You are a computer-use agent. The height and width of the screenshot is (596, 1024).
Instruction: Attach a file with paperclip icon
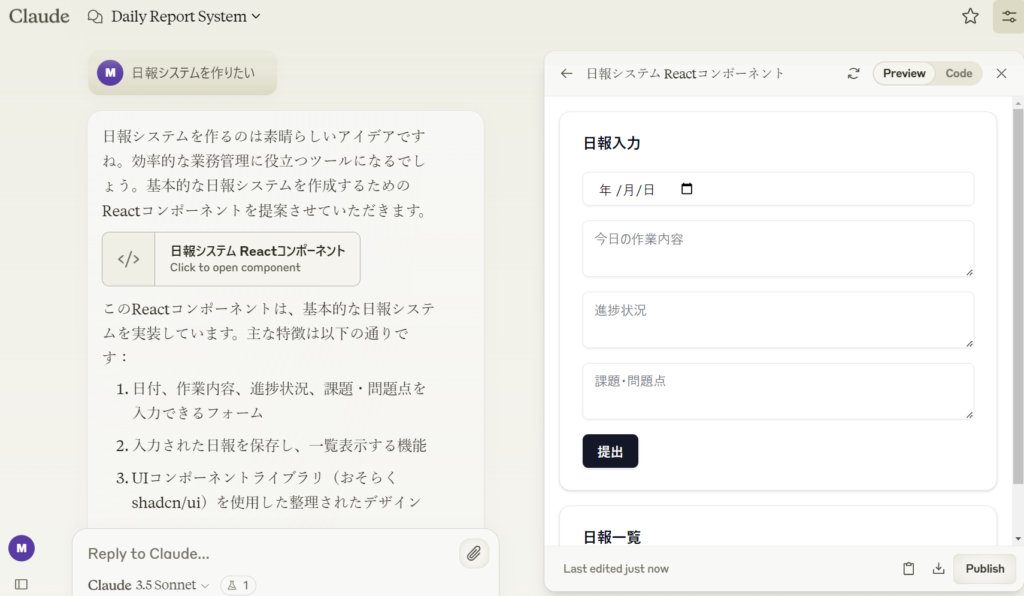click(474, 553)
